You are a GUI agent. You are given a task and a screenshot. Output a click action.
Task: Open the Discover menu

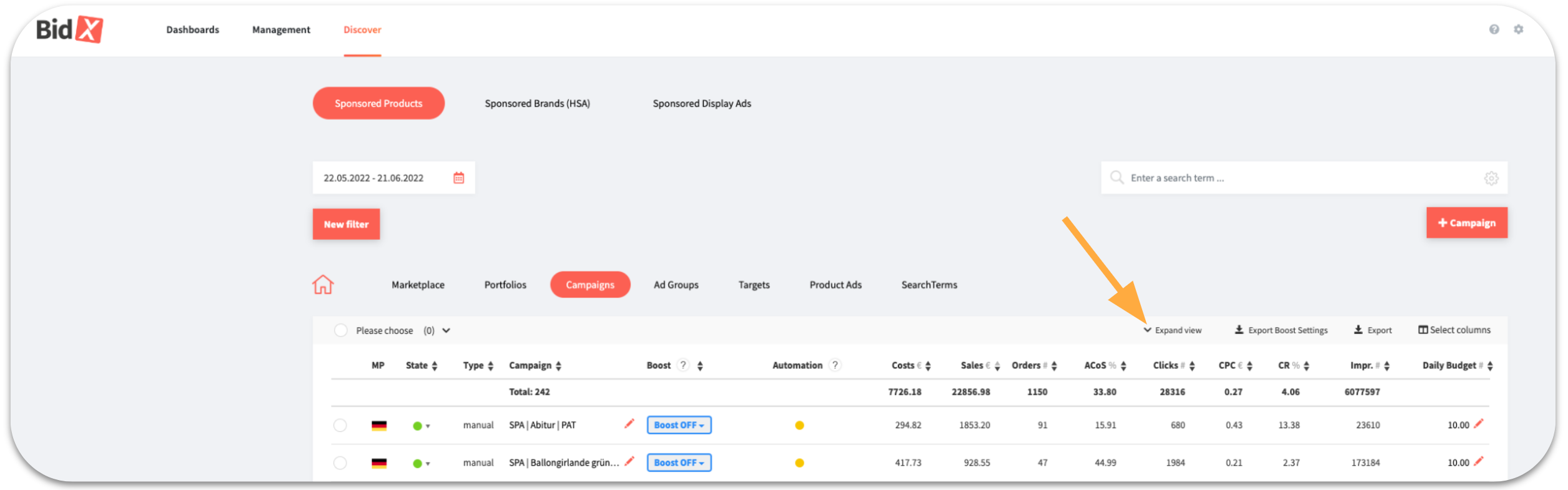362,29
